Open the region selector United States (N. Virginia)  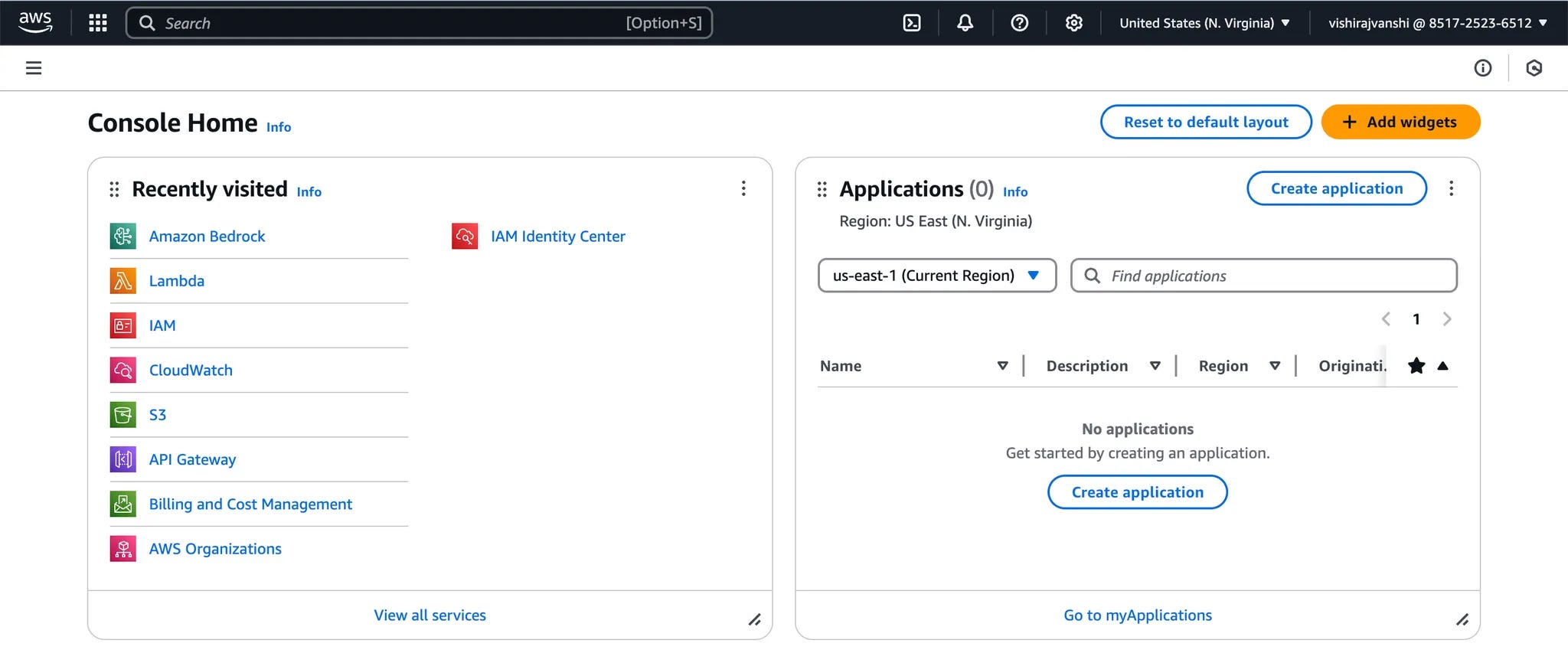pos(1204,23)
